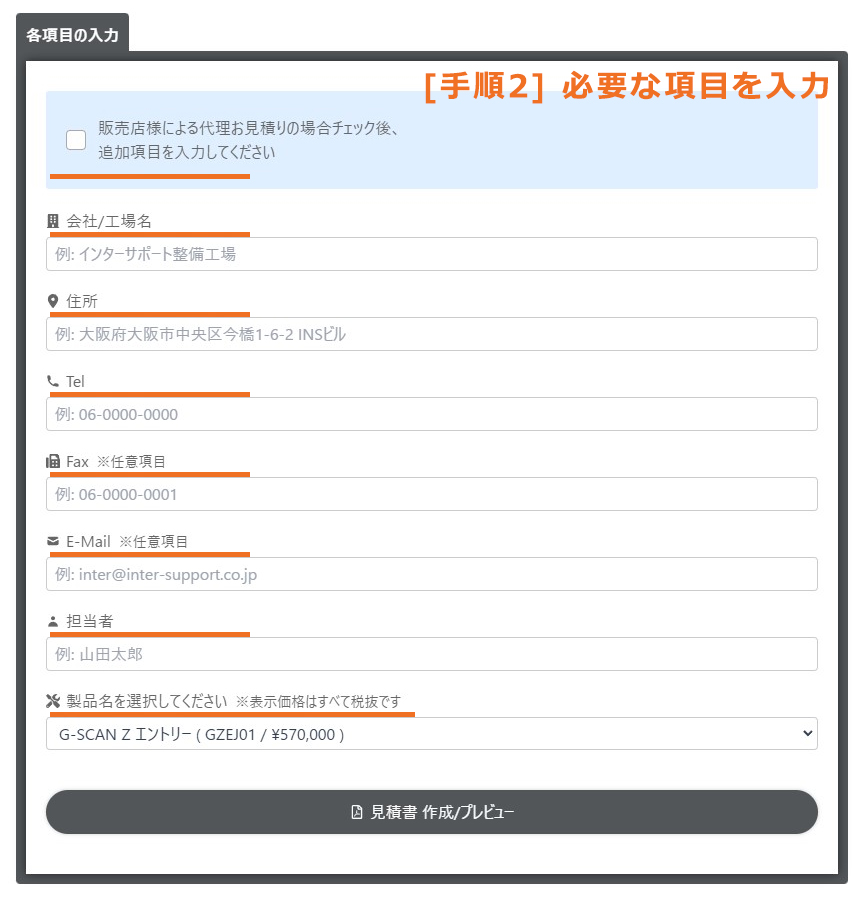Click the telephone icon beside Tel

tap(54, 381)
